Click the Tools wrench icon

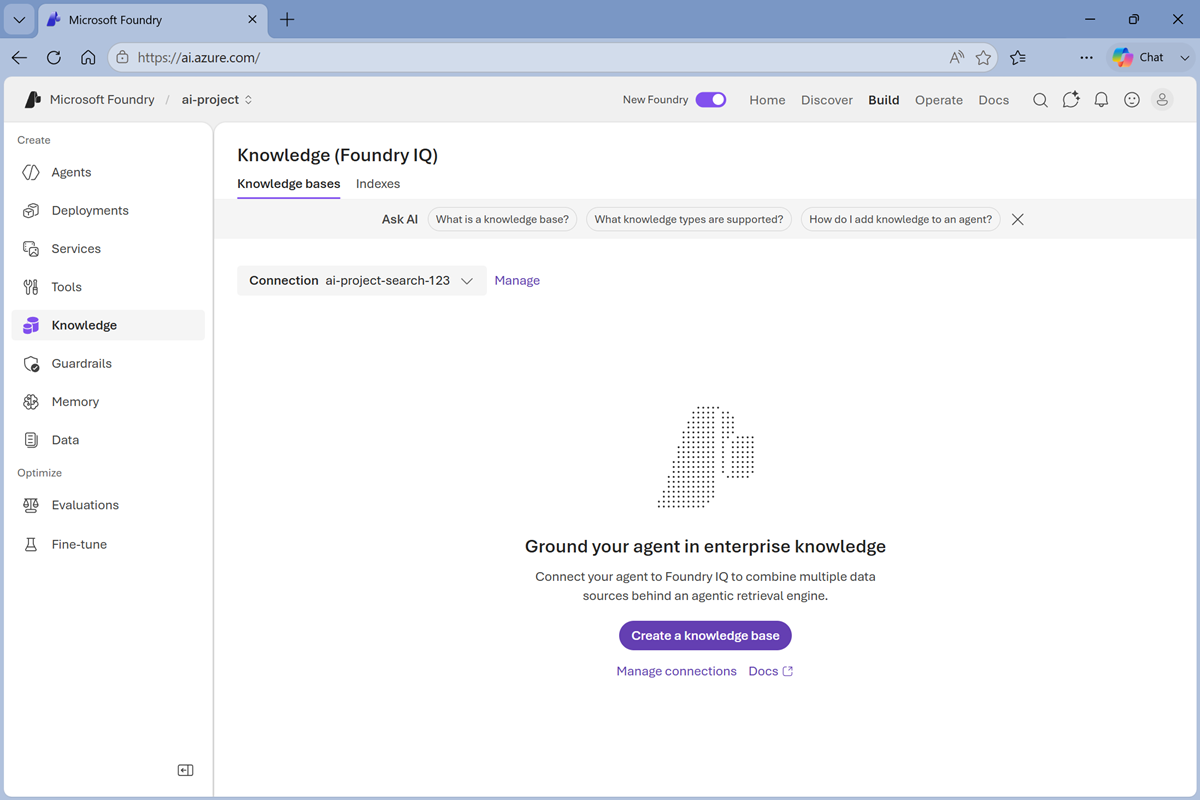[x=31, y=287]
